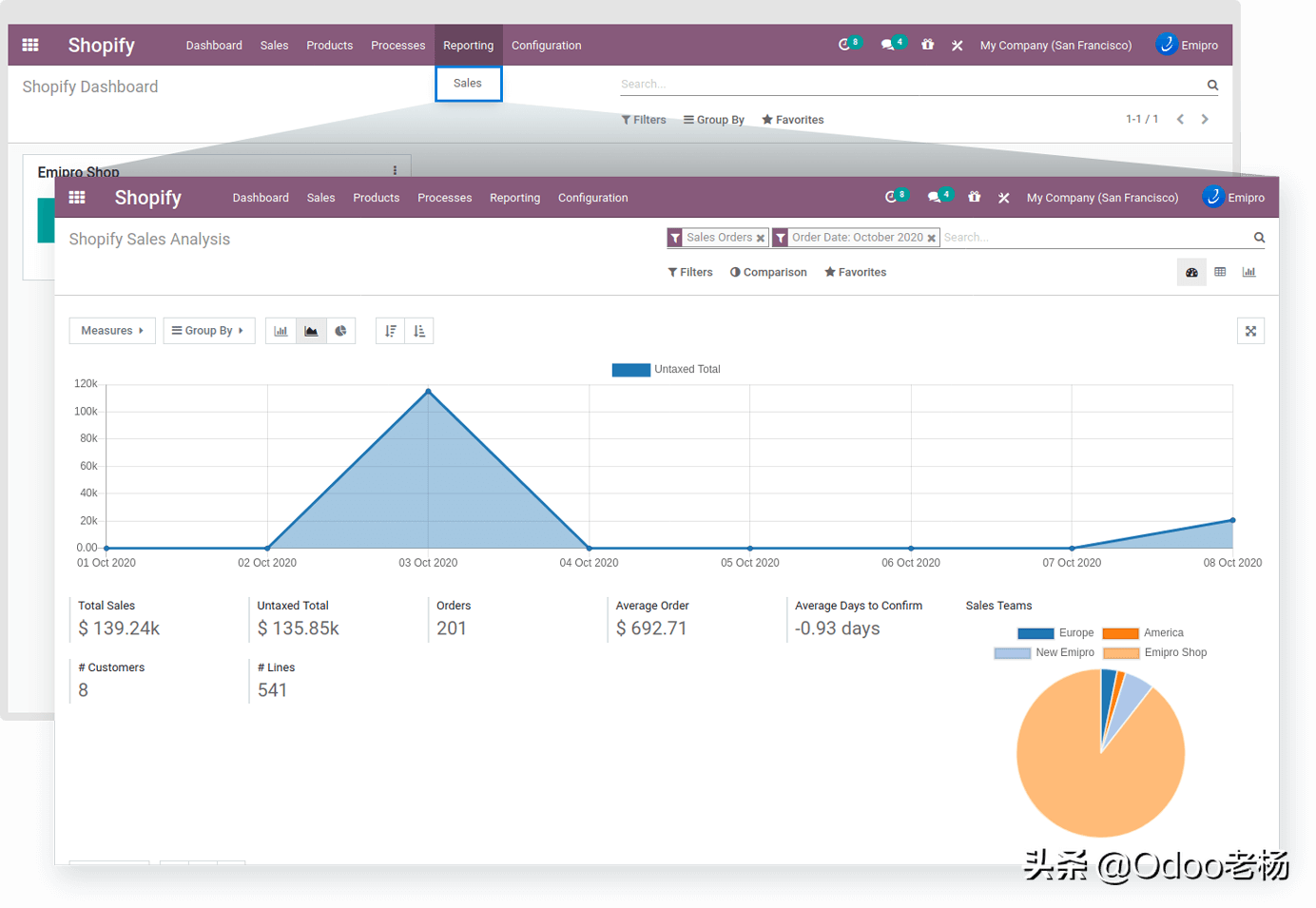Expand chart to fullscreen
This screenshot has width=1316, height=908.
pos(1250,330)
